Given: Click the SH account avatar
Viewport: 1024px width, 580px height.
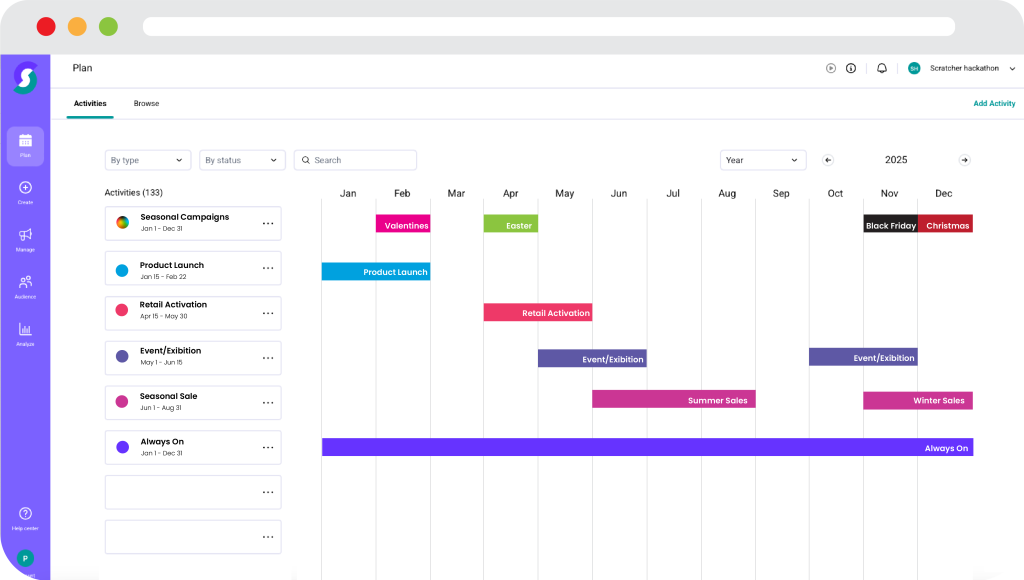Looking at the screenshot, I should coord(914,68).
